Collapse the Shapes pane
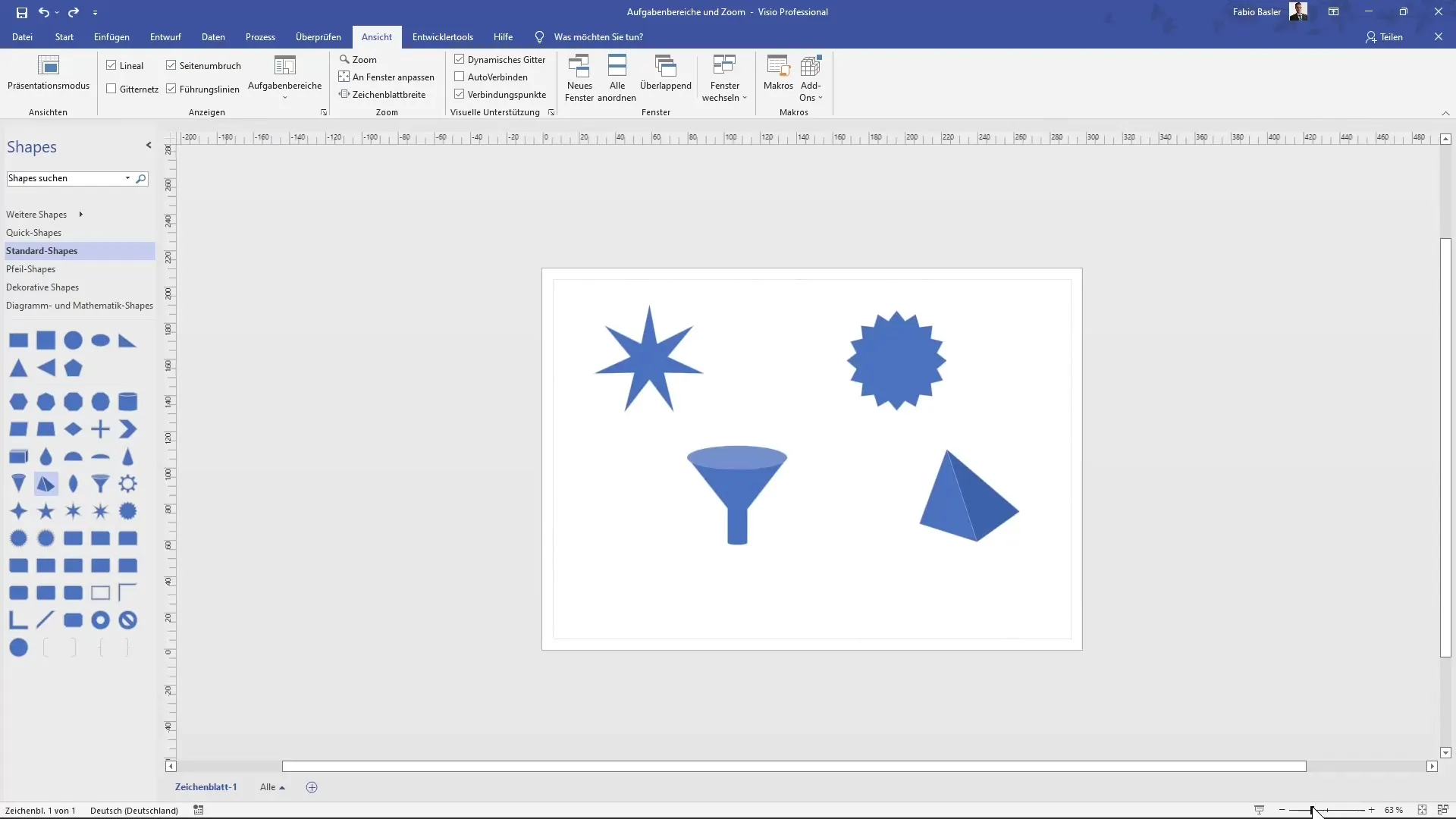Viewport: 1456px width, 819px height. 149,146
